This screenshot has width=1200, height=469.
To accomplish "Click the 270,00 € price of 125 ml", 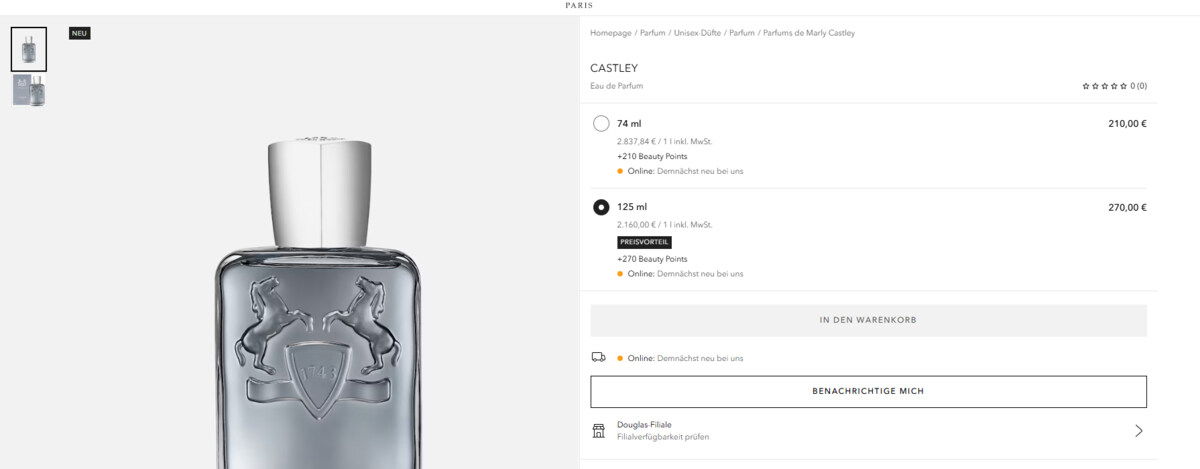I will (1127, 208).
